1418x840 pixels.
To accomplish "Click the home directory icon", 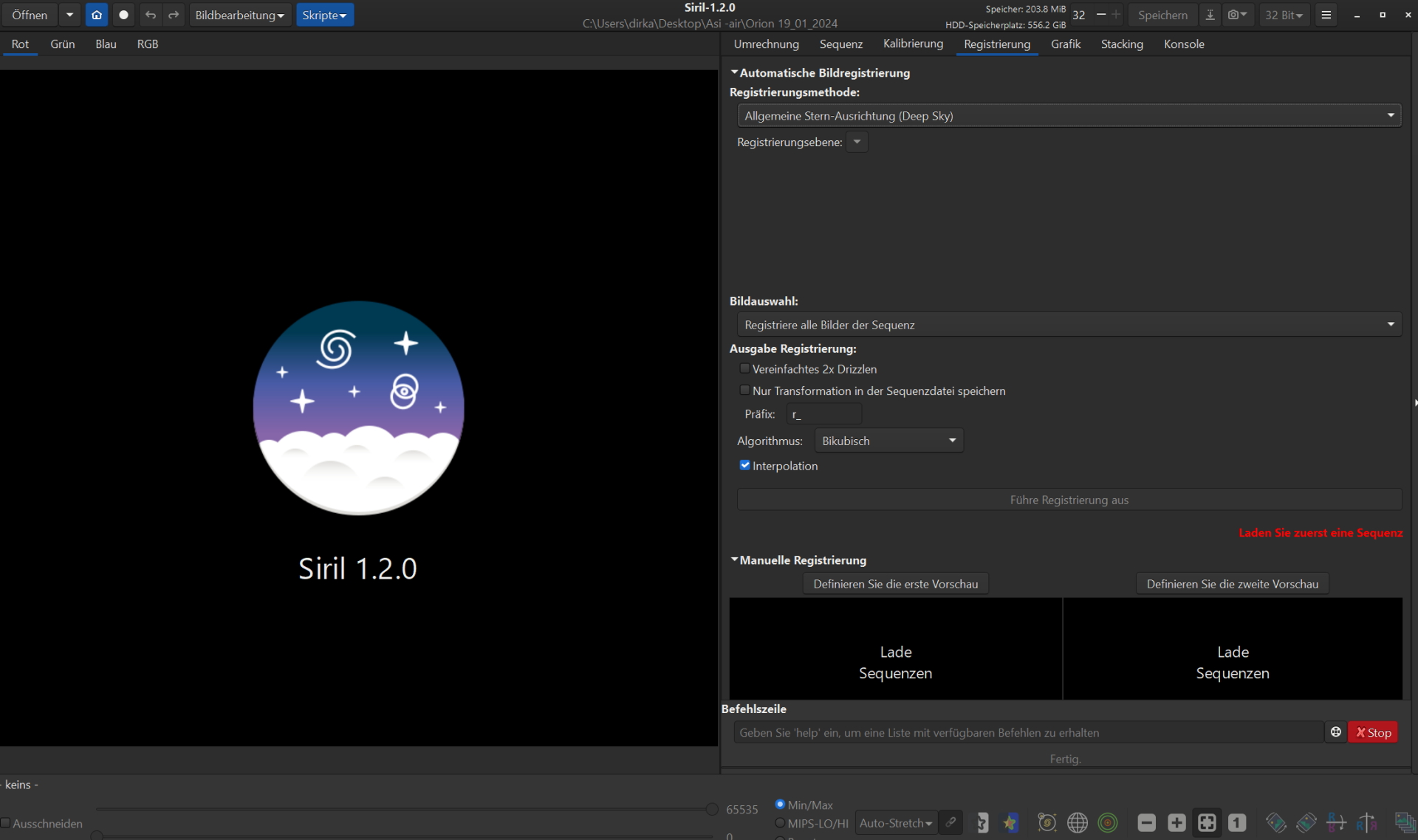I will [97, 15].
